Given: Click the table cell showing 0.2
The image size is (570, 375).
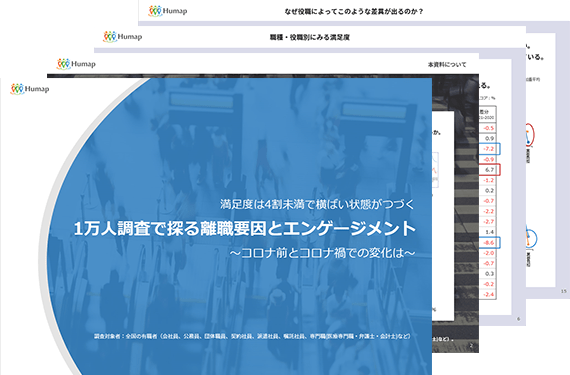Looking at the screenshot, I should (x=489, y=191).
